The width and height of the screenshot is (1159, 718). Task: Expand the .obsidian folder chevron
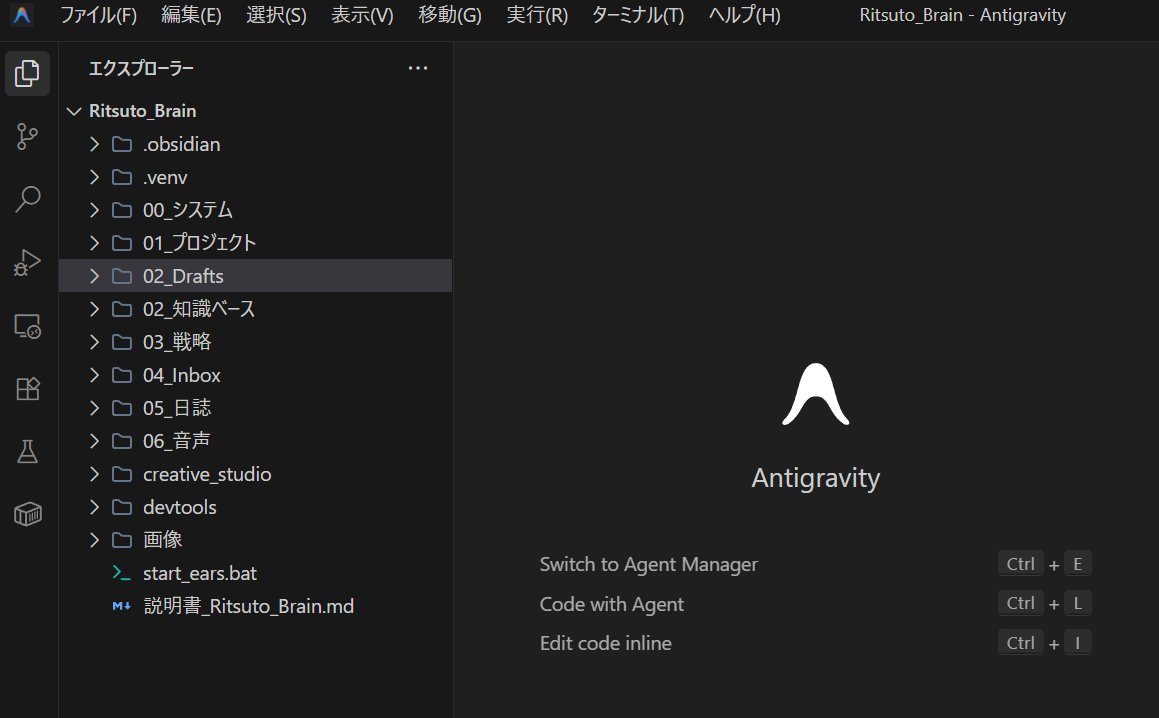[94, 144]
